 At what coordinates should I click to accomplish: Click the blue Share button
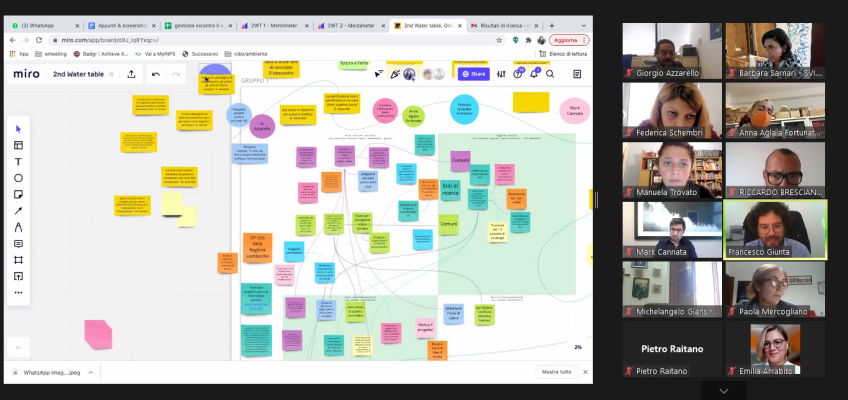[474, 74]
